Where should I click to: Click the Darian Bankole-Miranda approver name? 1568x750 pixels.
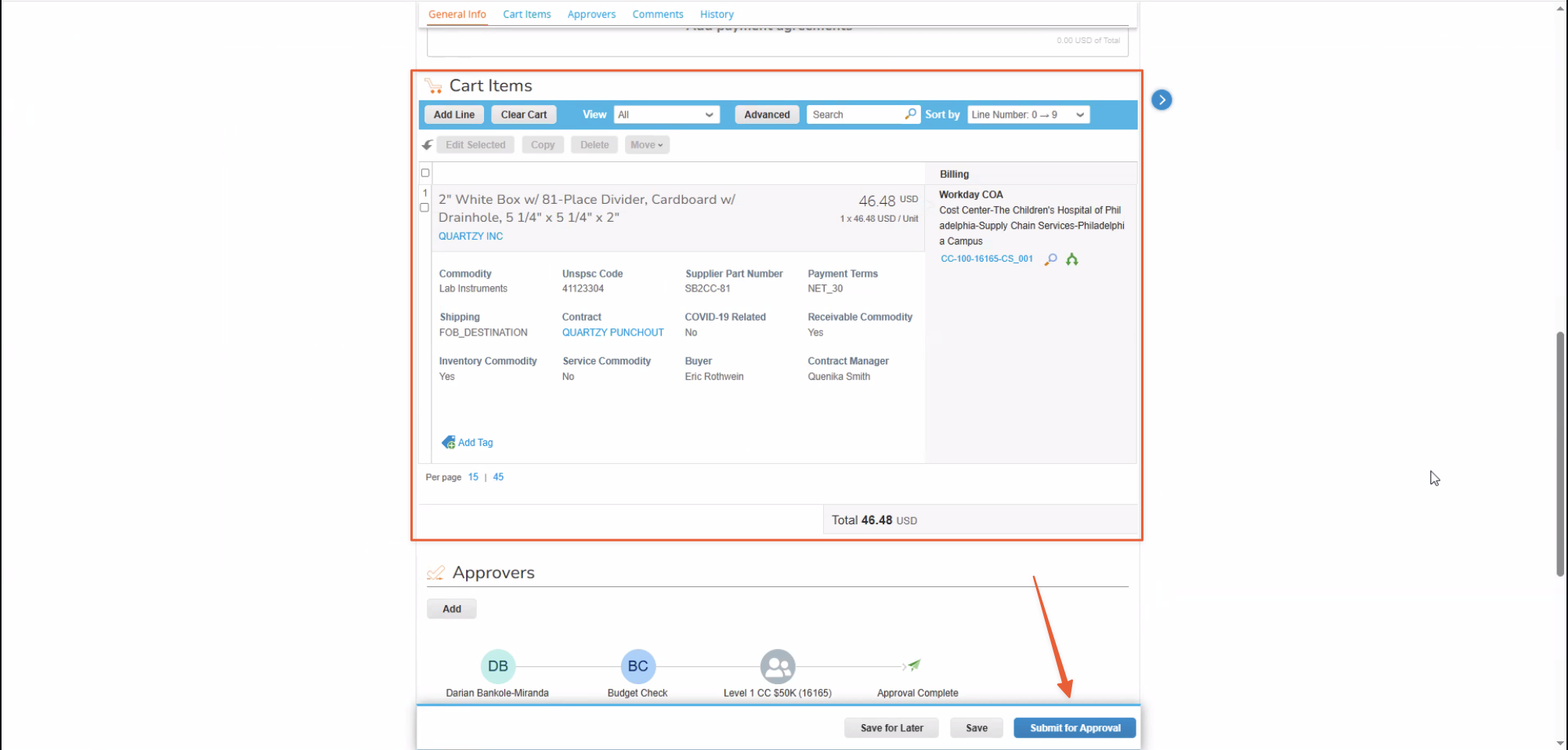(x=497, y=693)
